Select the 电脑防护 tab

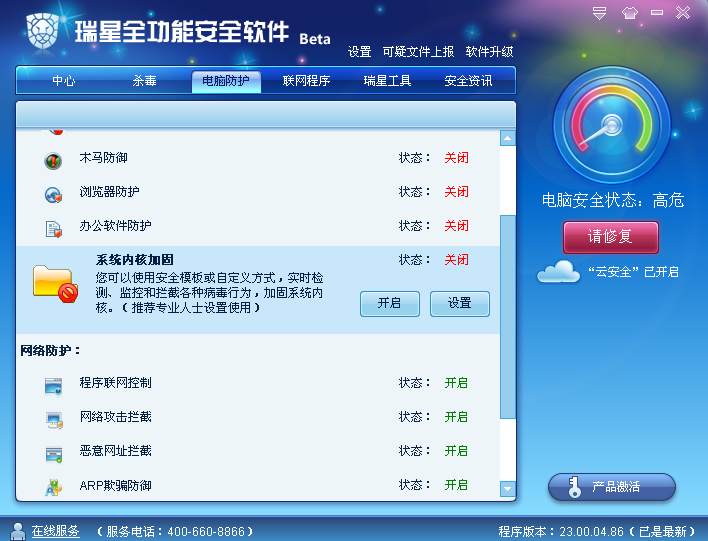pos(226,81)
